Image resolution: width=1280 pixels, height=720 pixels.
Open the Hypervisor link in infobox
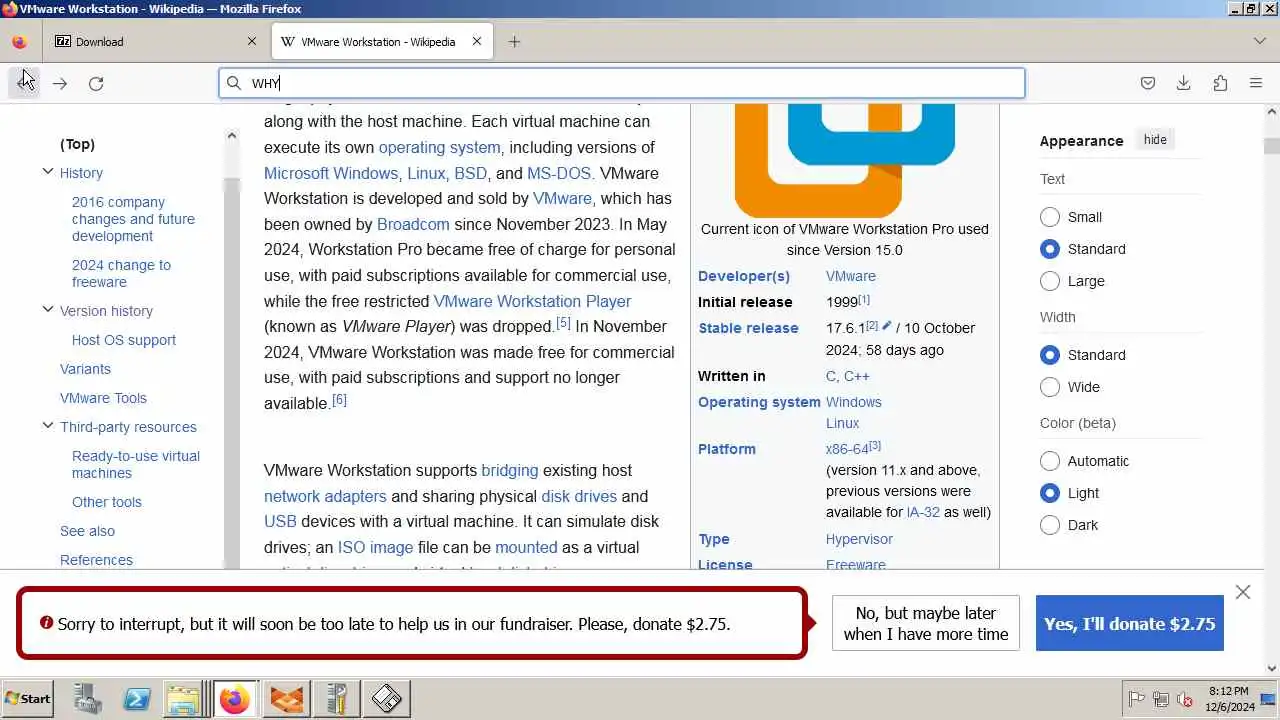[859, 539]
